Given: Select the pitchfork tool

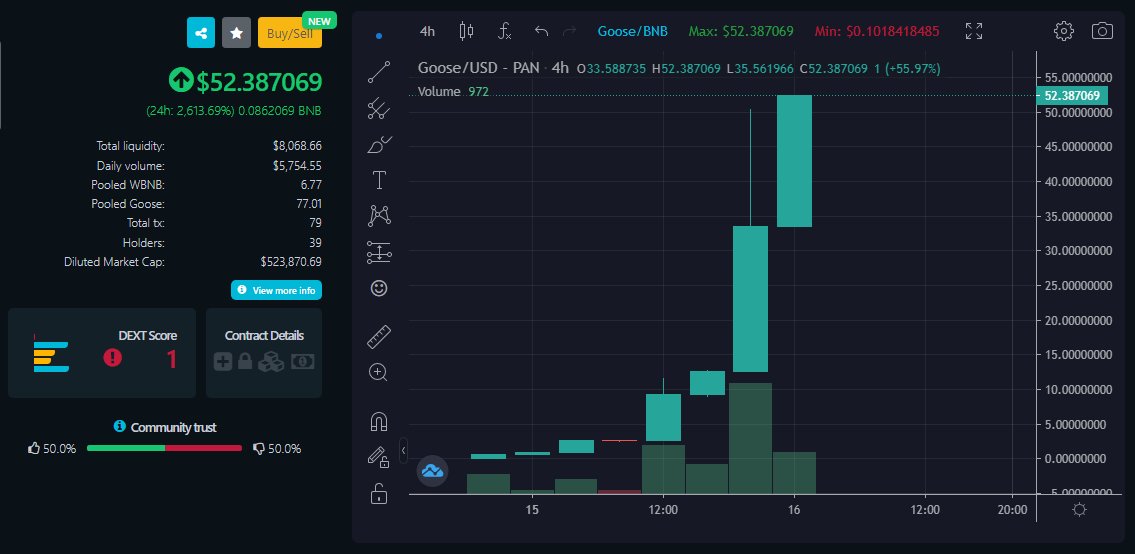Looking at the screenshot, I should [379, 109].
